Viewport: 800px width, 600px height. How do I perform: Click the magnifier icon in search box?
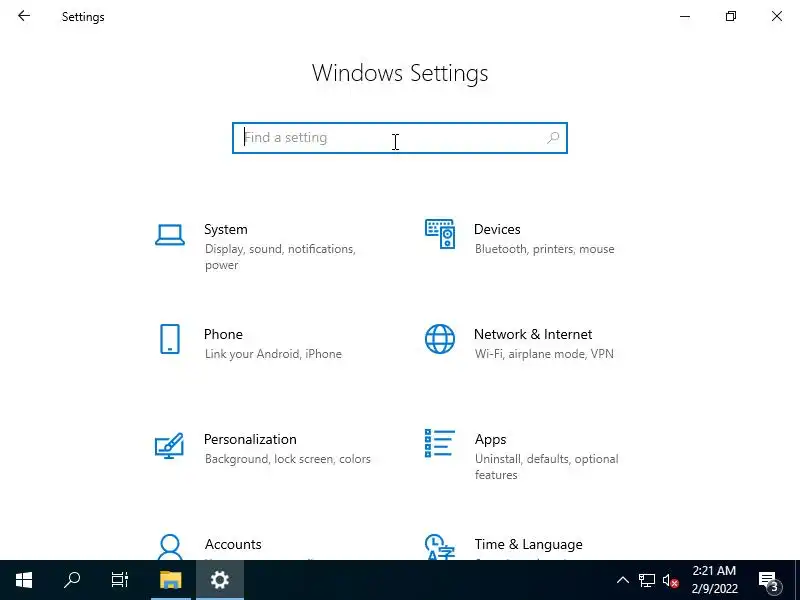(553, 138)
